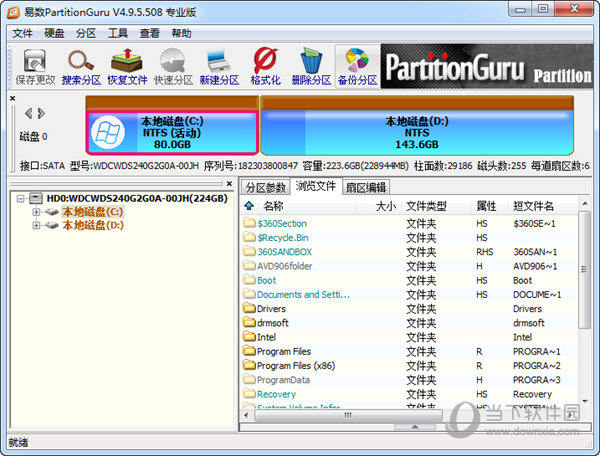Go to previous disk with left arrow
600x456 pixels.
[28, 113]
